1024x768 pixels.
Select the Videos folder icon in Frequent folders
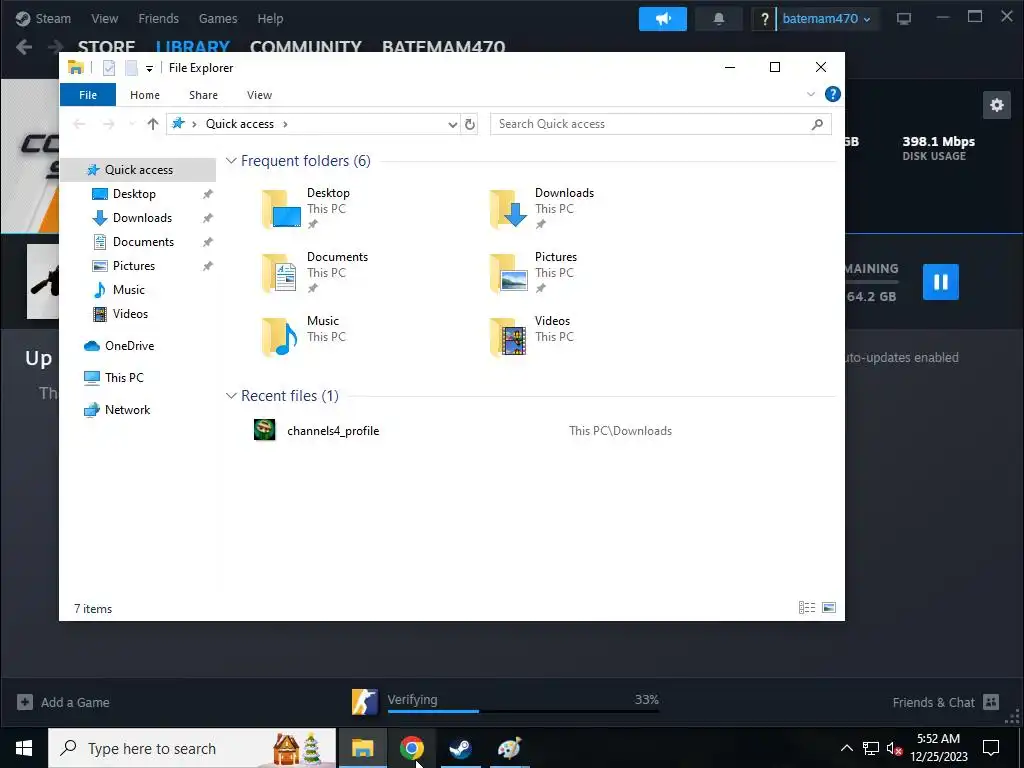509,337
